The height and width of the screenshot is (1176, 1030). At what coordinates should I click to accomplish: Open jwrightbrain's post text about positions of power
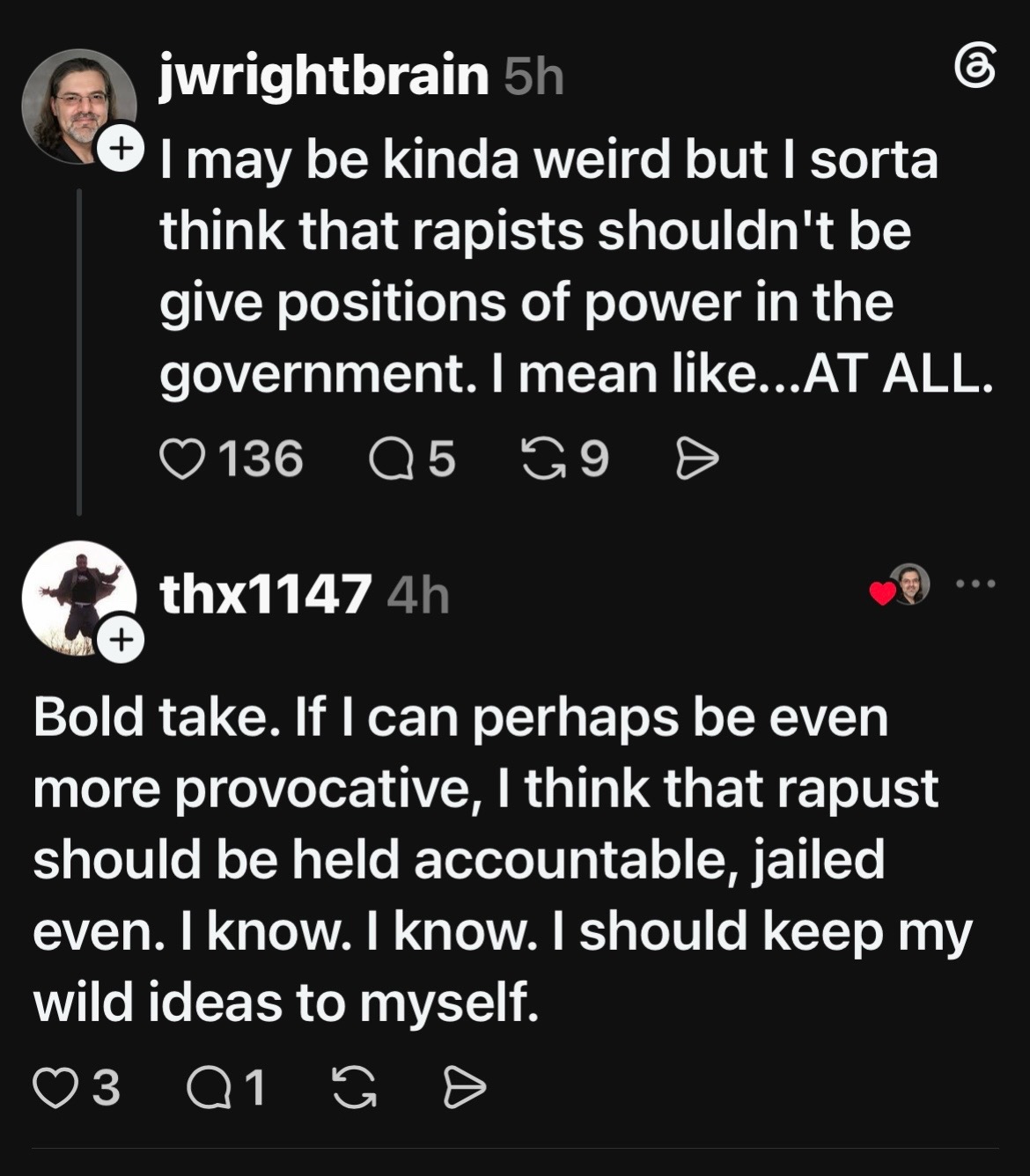click(577, 267)
